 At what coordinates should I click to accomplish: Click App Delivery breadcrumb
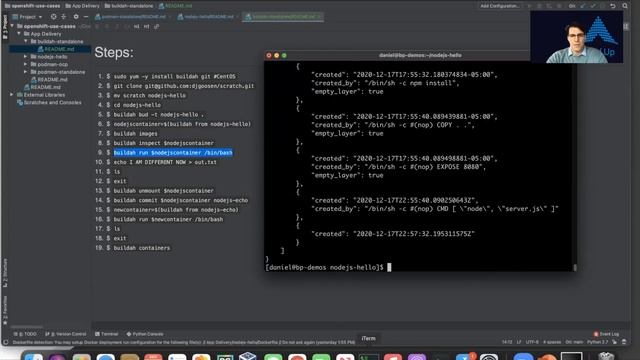tap(82, 6)
